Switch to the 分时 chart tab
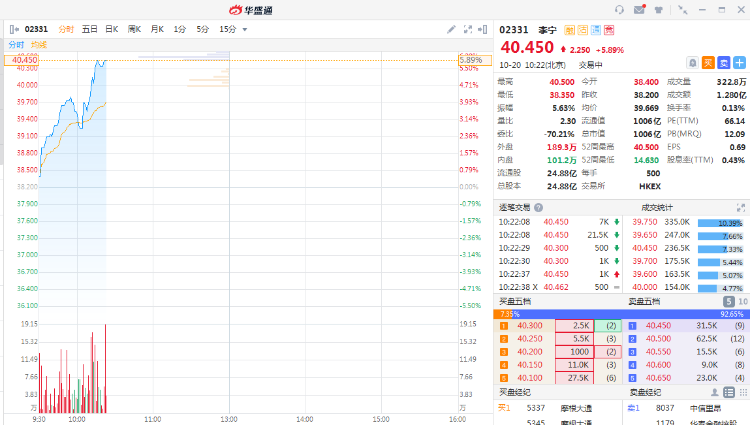This screenshot has width=750, height=425. pos(66,29)
